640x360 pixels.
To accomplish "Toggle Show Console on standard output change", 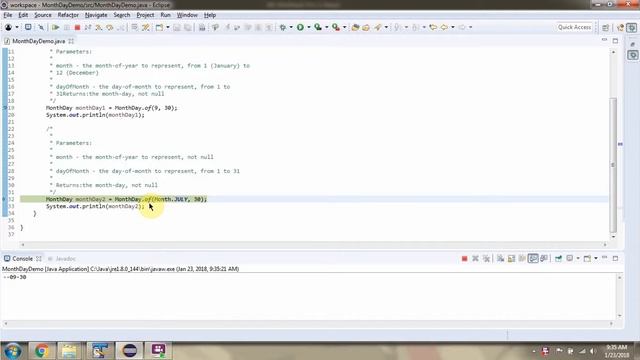I will pyautogui.click(x=533, y=259).
